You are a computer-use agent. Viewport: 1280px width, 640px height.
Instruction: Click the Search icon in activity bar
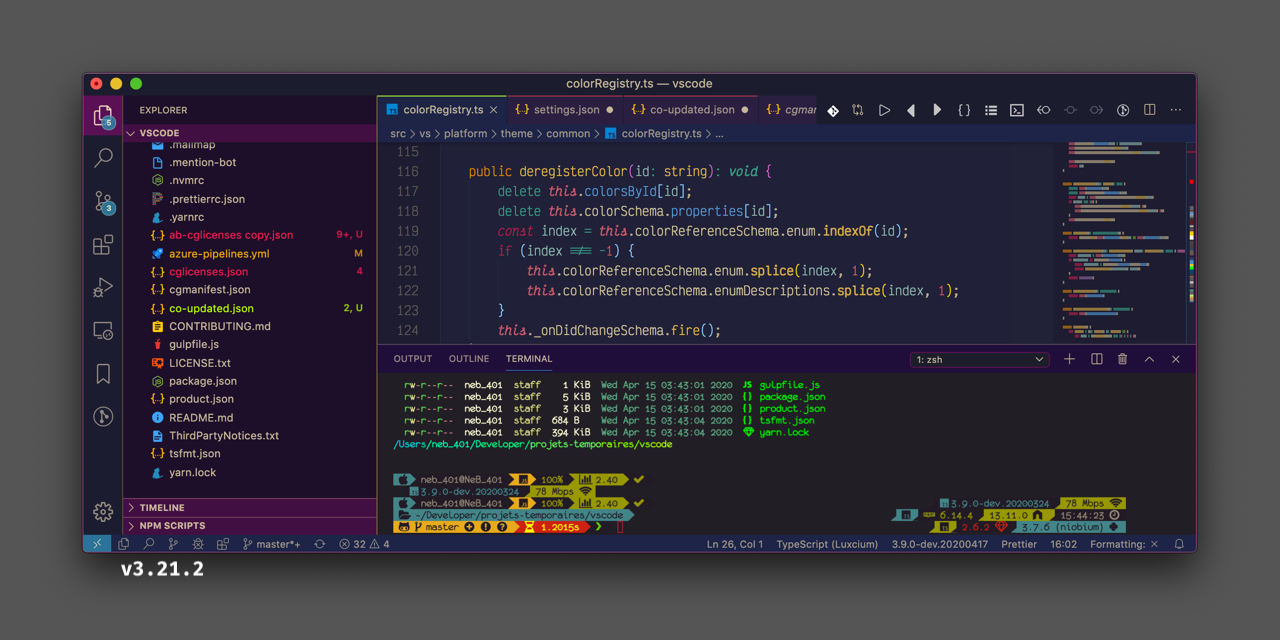[103, 158]
